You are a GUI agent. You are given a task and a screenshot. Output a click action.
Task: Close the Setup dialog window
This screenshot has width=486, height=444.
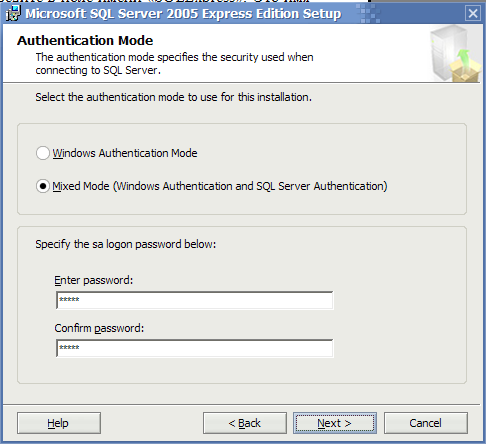(473, 14)
